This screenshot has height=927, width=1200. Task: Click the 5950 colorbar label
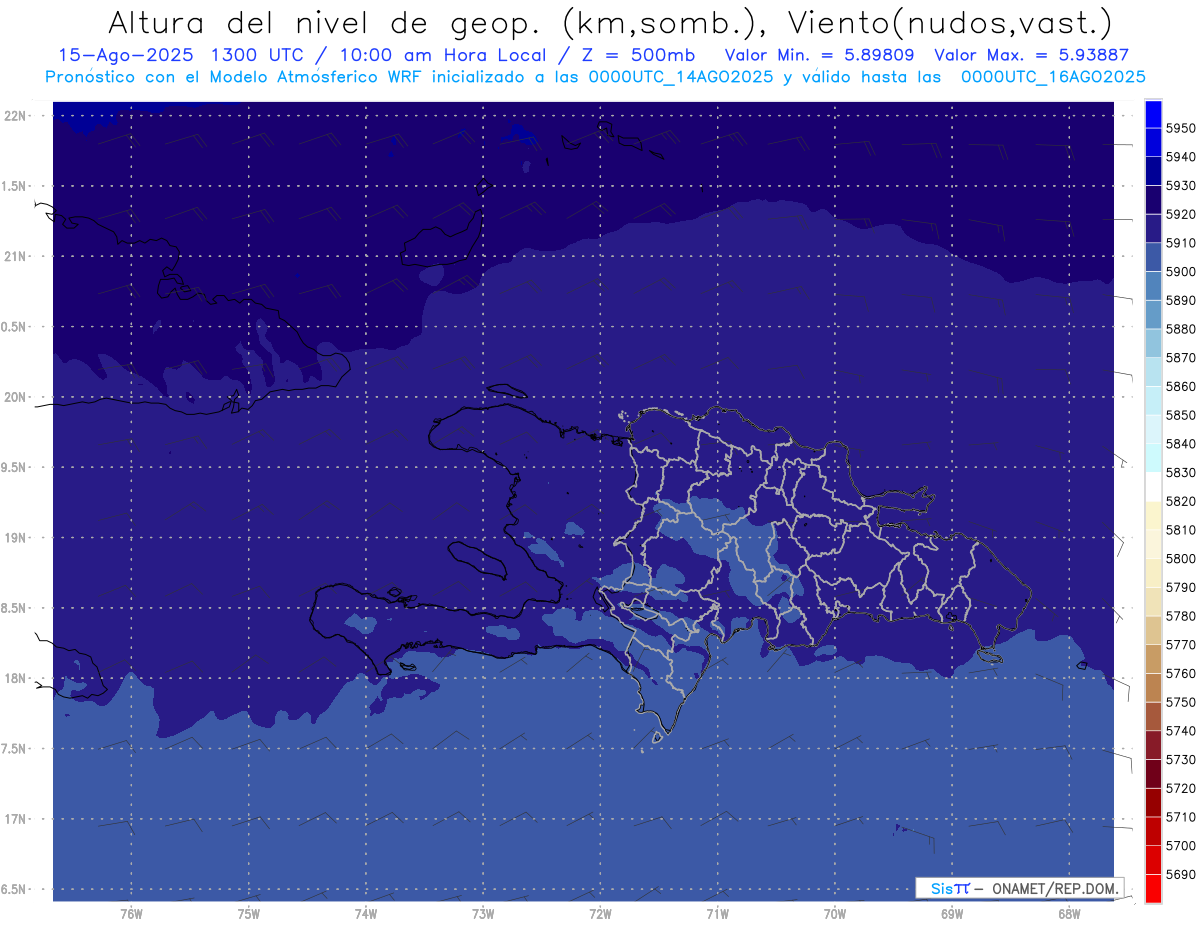click(1180, 128)
